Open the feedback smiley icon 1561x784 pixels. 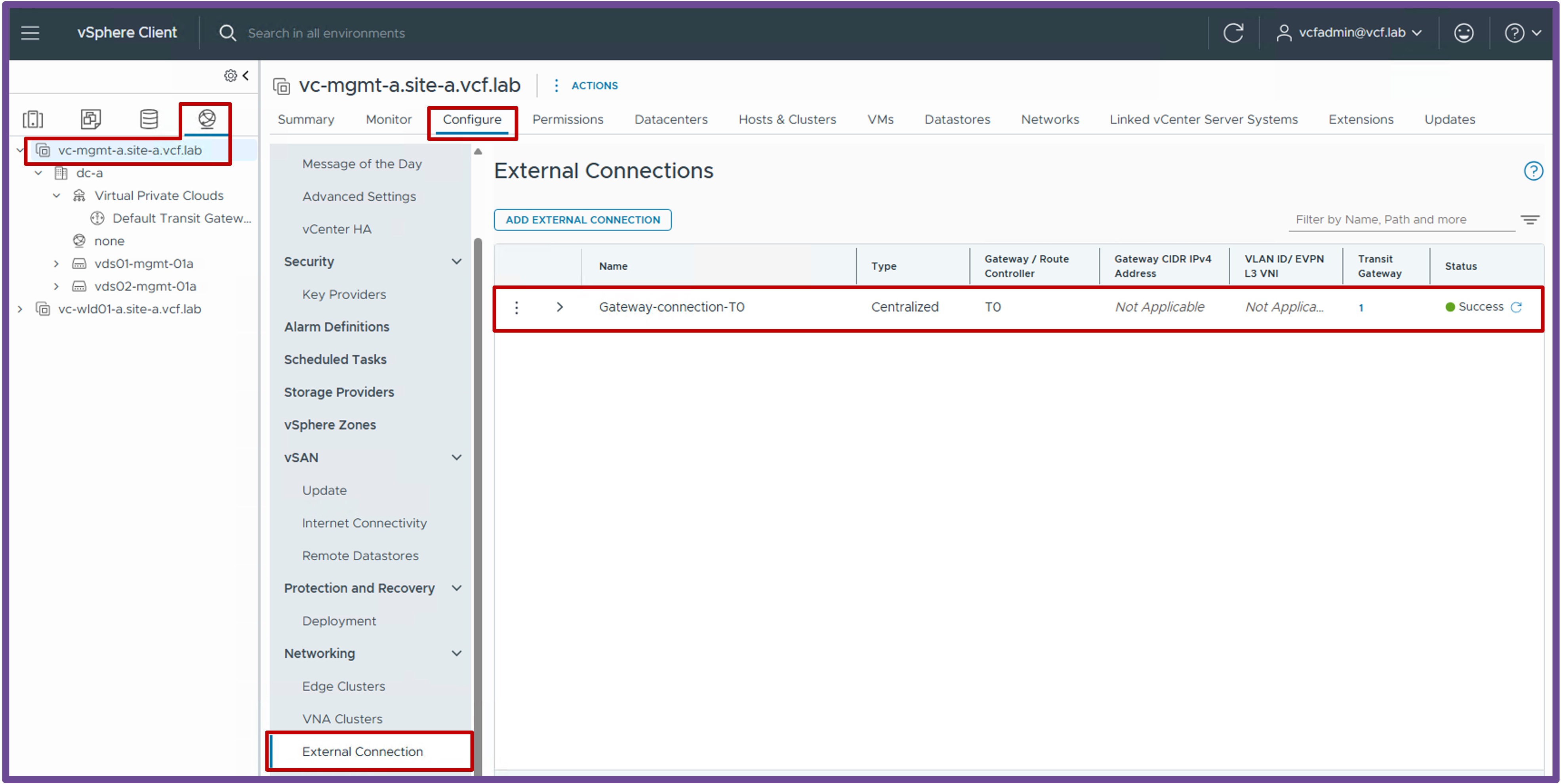1464,33
